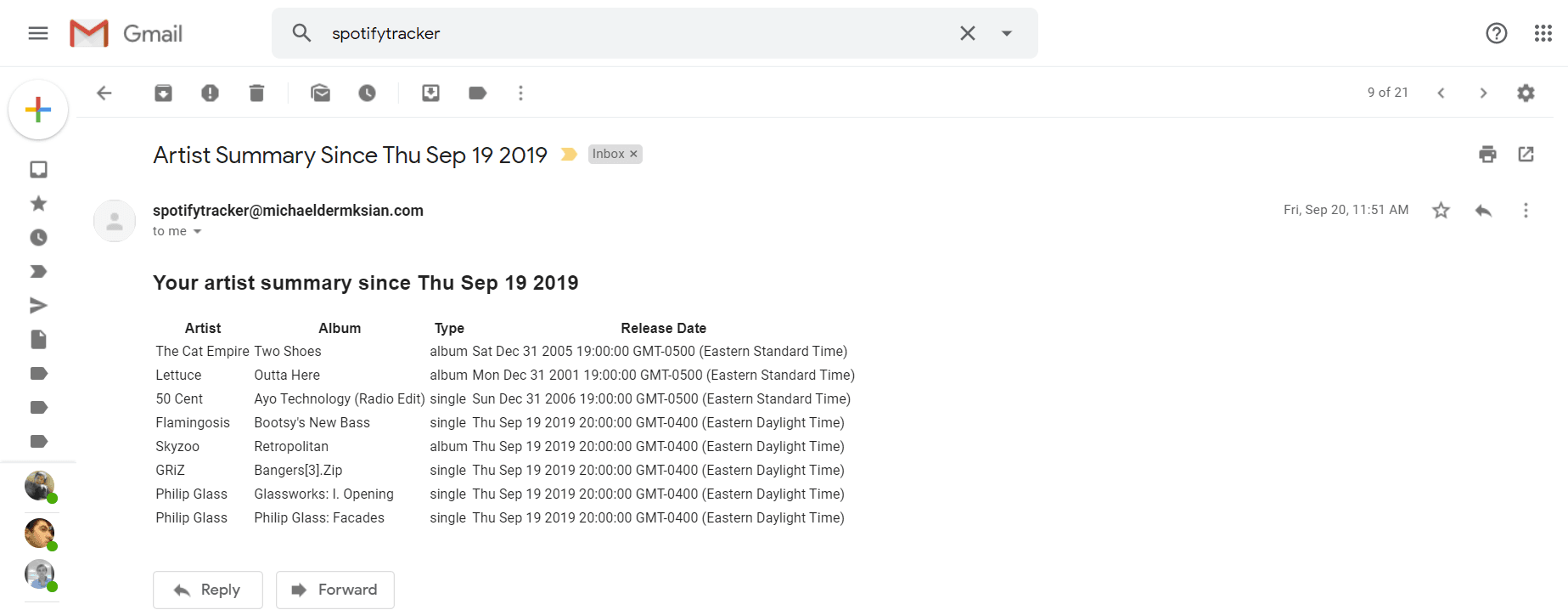This screenshot has width=1568, height=610.
Task: Click the Move to icon in toolbar
Action: pos(430,93)
